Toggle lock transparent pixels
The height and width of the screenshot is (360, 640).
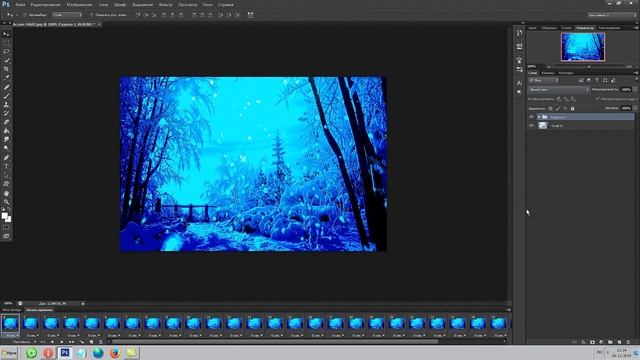[x=550, y=108]
